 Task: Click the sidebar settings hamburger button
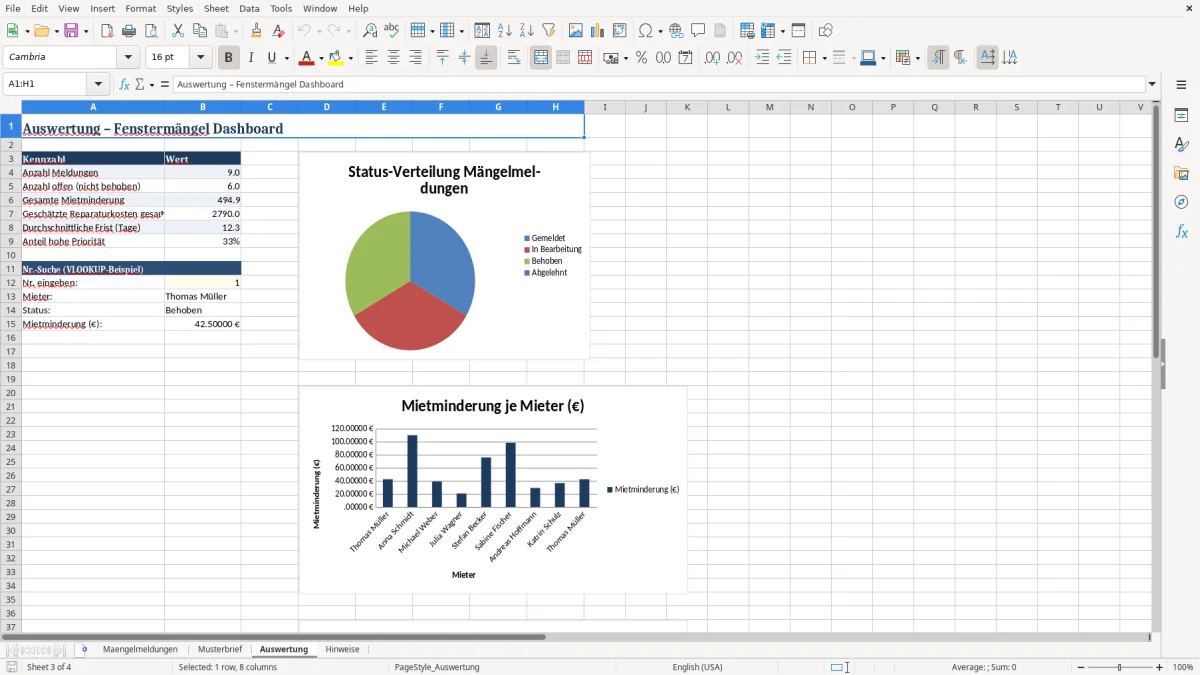point(1181,86)
